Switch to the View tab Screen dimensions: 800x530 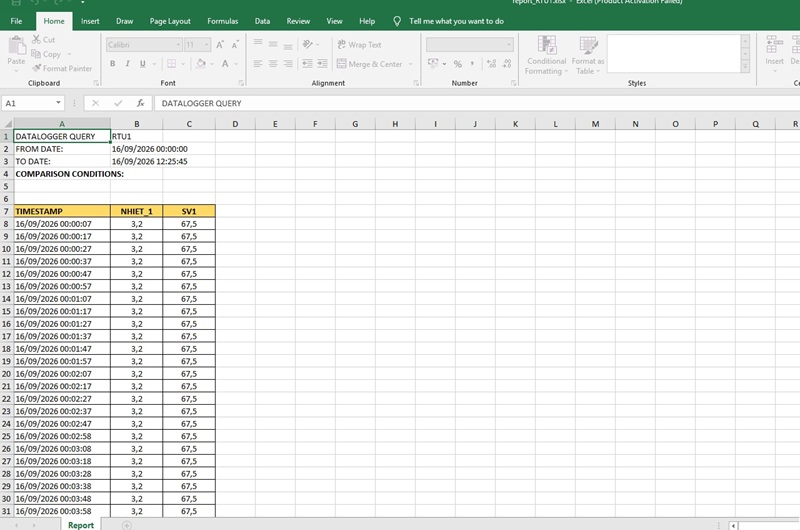pos(334,21)
